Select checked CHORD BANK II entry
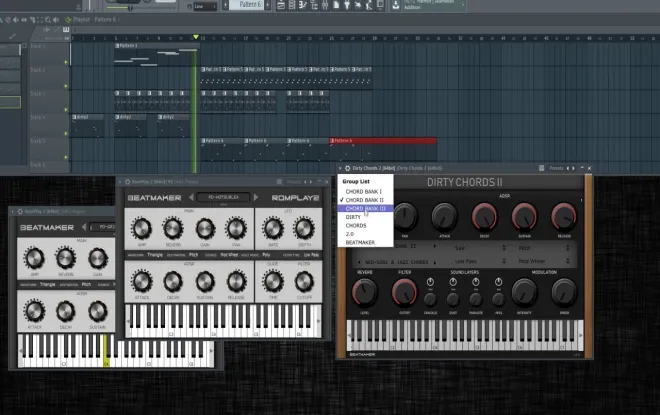 tap(365, 200)
